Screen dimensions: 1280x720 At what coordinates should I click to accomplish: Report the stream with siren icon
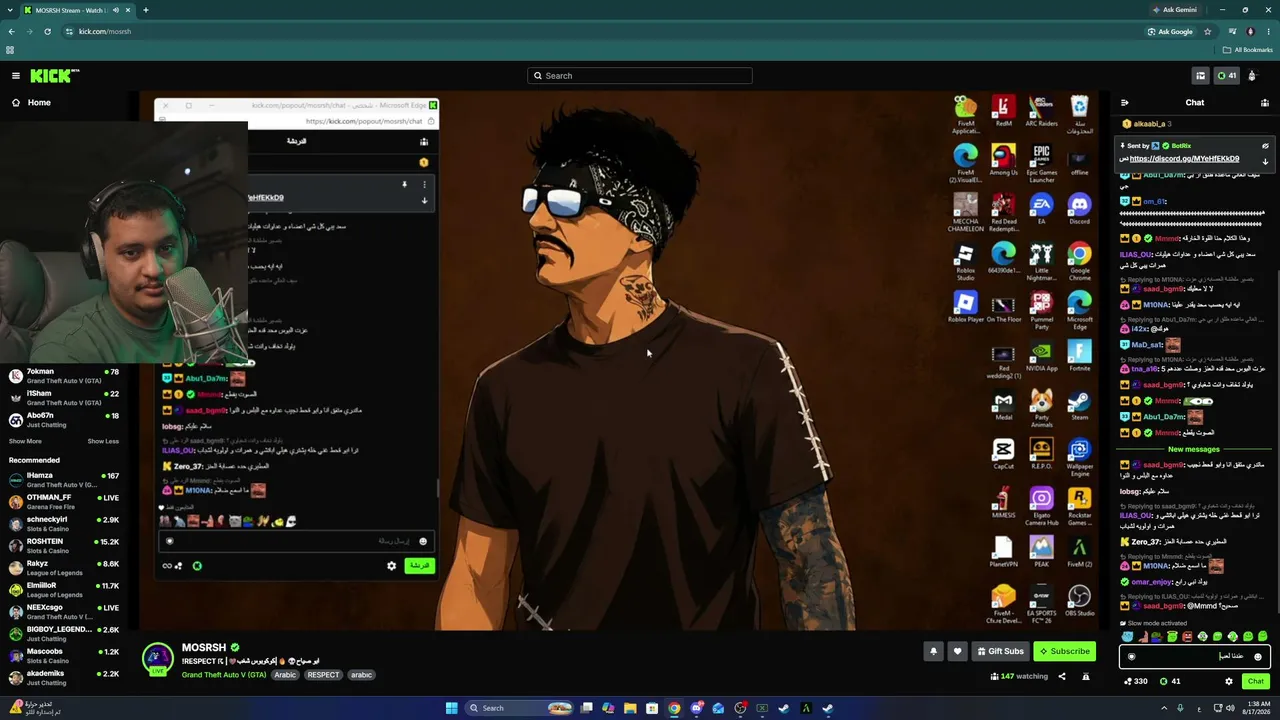tap(1086, 677)
